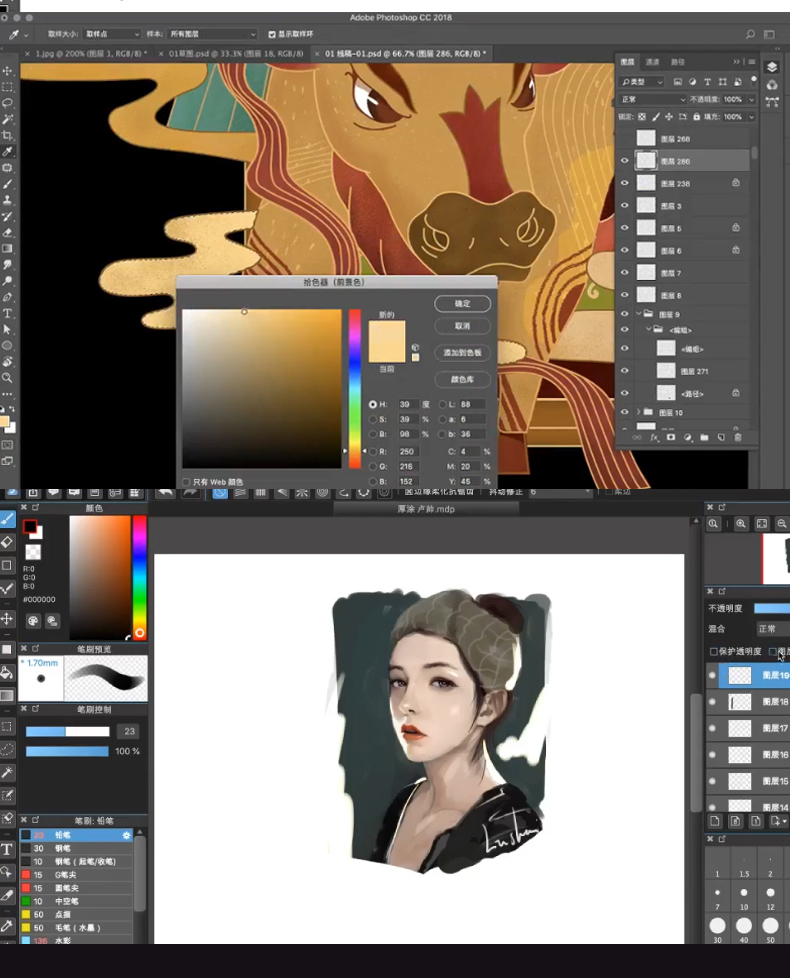Enable the 保护透明度 checkbox in MediBang
Image resolution: width=790 pixels, height=978 pixels.
click(714, 651)
